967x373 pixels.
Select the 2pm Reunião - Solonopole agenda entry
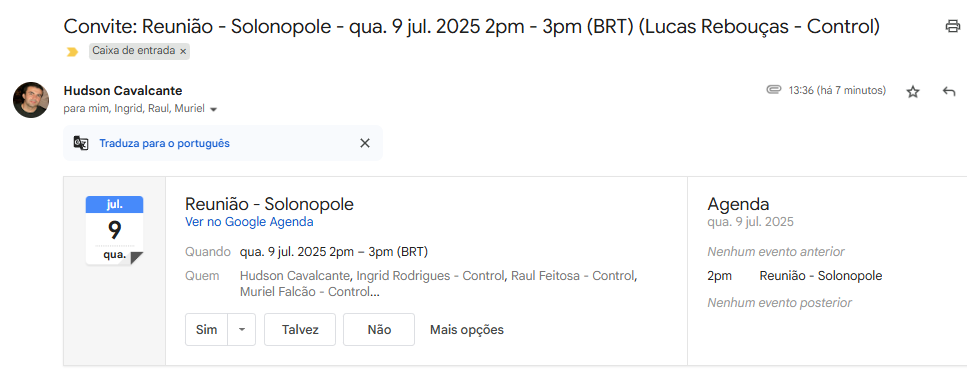[795, 276]
